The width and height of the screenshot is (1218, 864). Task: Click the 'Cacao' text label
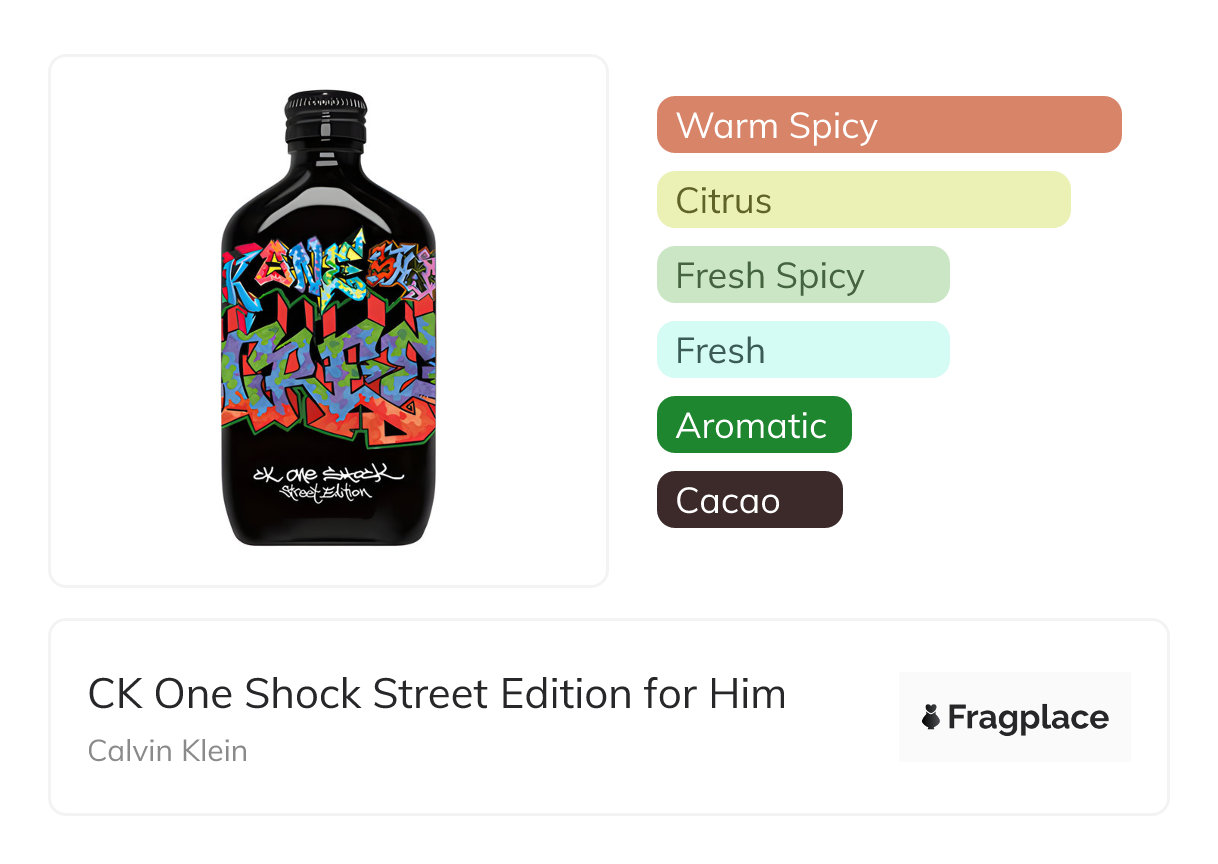coord(727,501)
